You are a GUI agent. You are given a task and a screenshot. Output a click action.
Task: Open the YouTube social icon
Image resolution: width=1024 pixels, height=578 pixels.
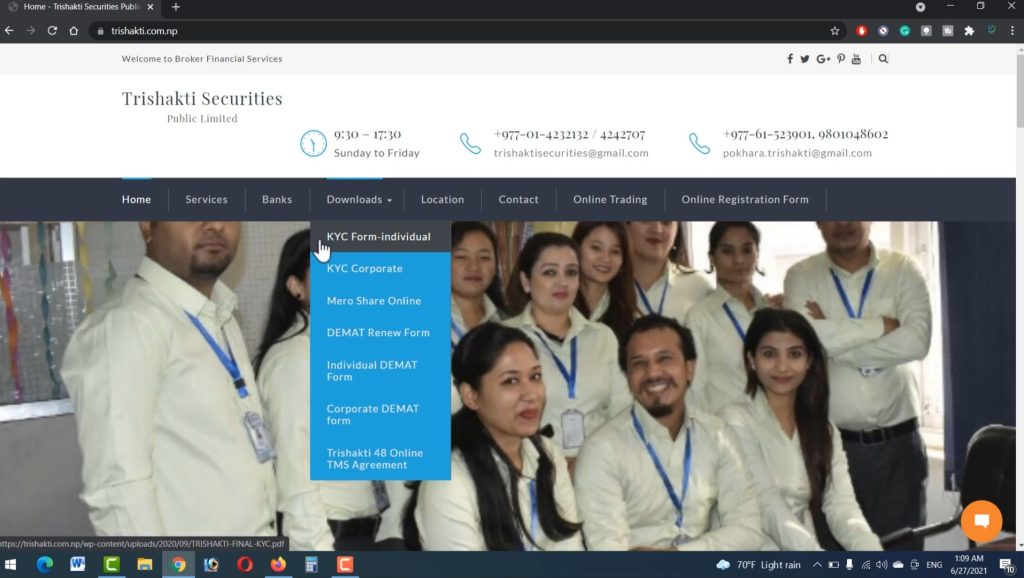click(x=856, y=59)
